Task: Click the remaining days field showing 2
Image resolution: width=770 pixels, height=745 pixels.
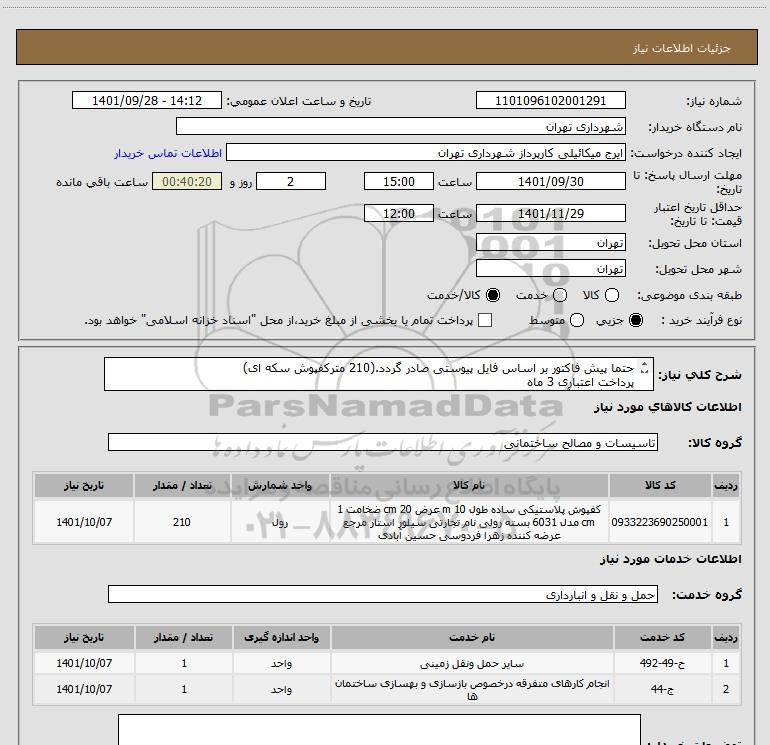Action: (x=291, y=181)
